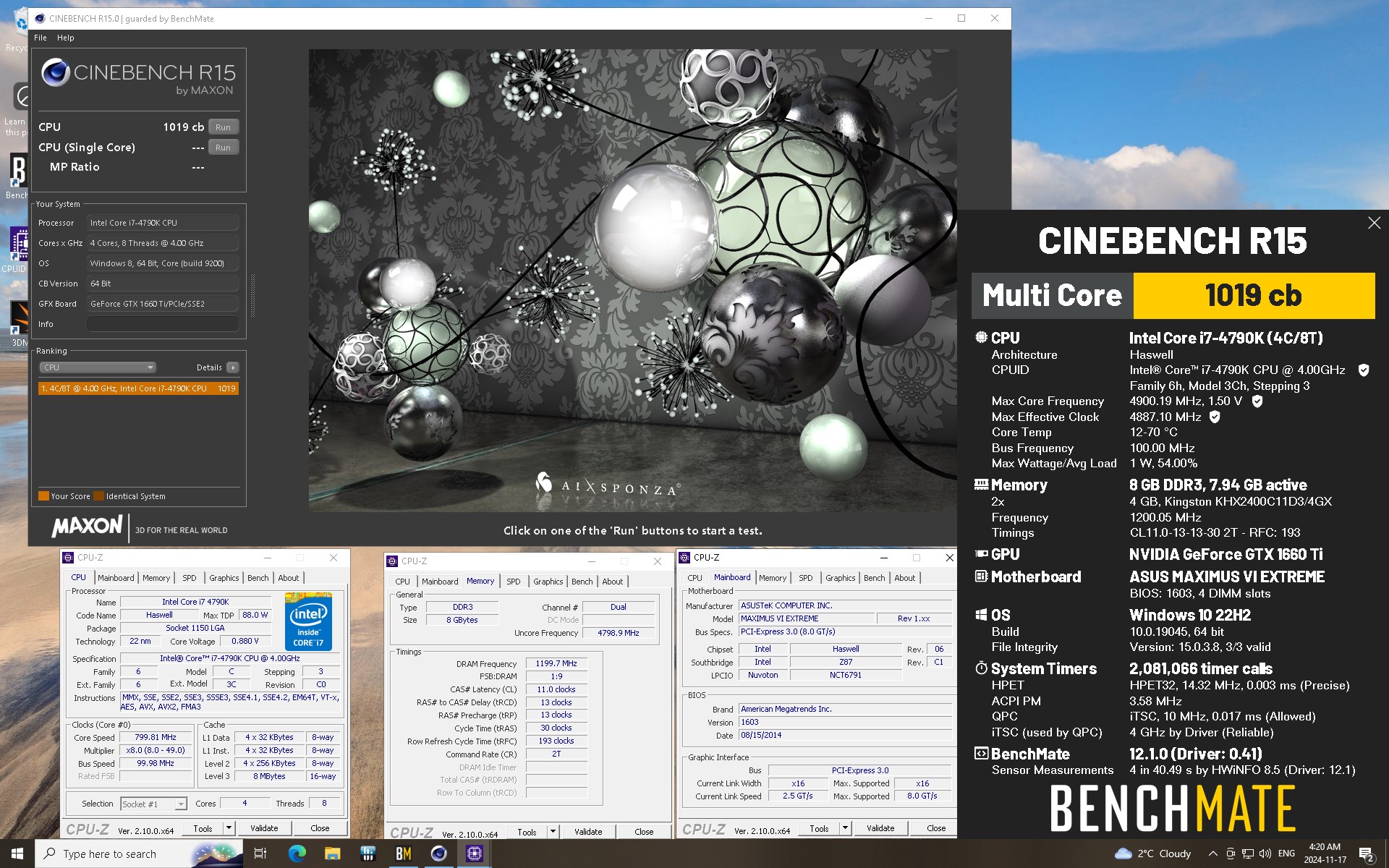
Task: Click the left CPU-Z title bar icon
Action: click(x=68, y=558)
